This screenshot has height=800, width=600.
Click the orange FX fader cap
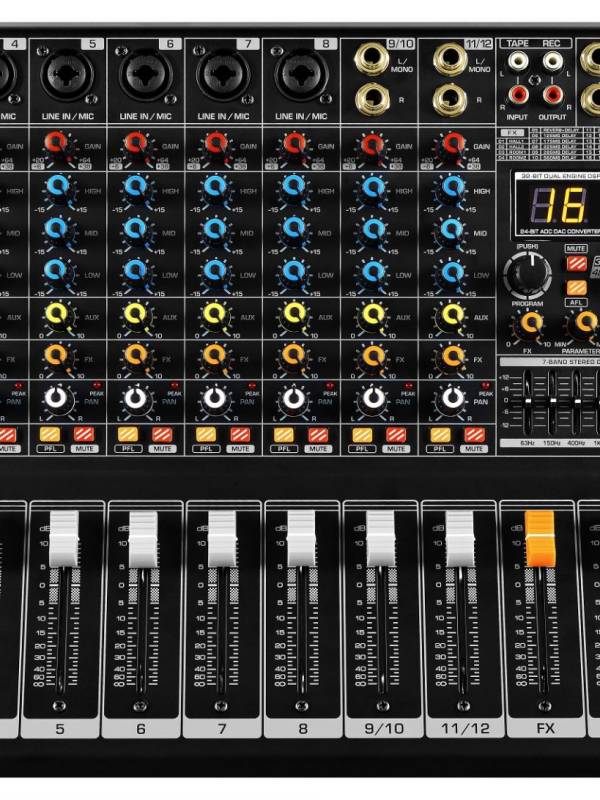[x=540, y=537]
